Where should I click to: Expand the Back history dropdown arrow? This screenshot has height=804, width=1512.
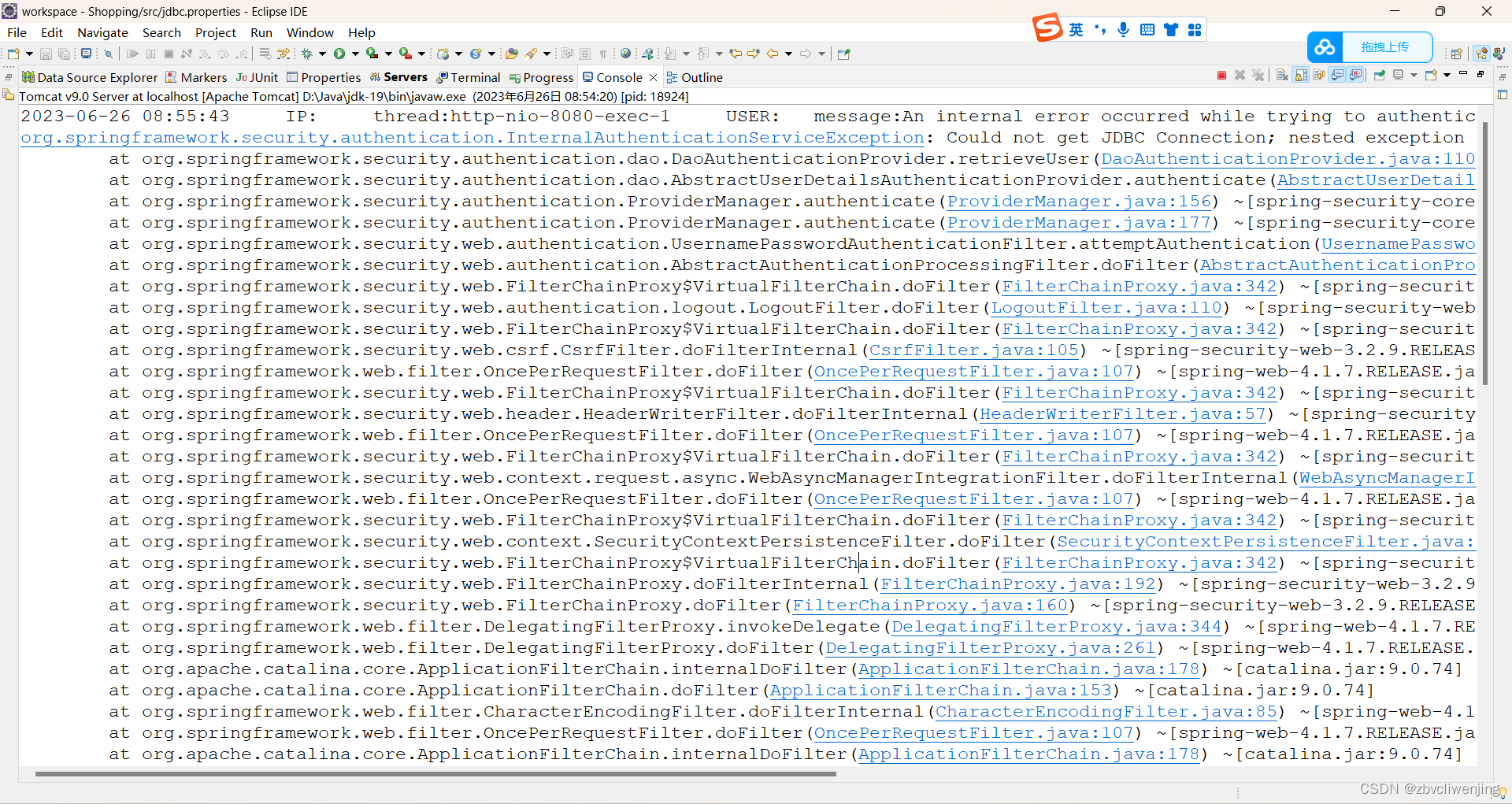coord(788,54)
